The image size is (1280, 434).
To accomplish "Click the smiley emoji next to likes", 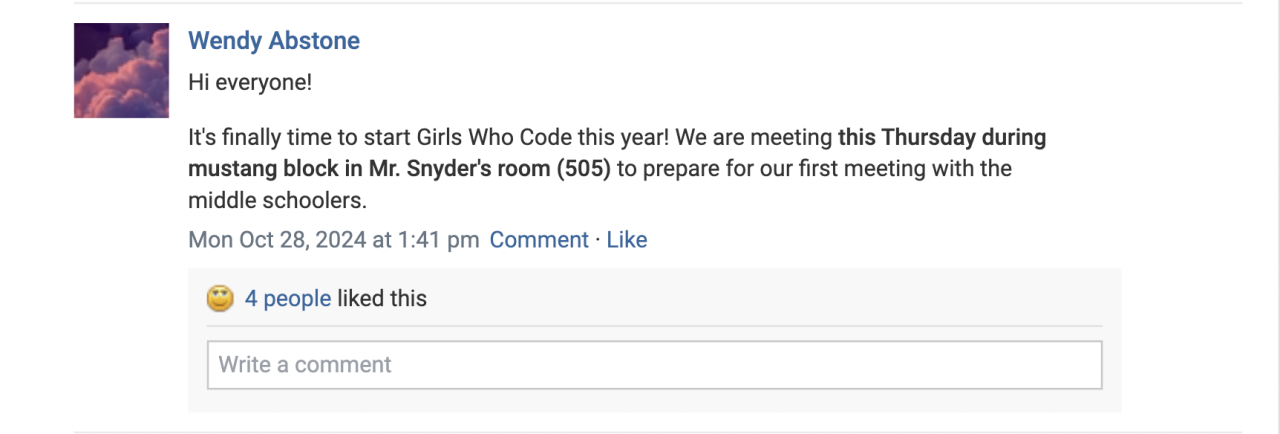I will pos(220,298).
